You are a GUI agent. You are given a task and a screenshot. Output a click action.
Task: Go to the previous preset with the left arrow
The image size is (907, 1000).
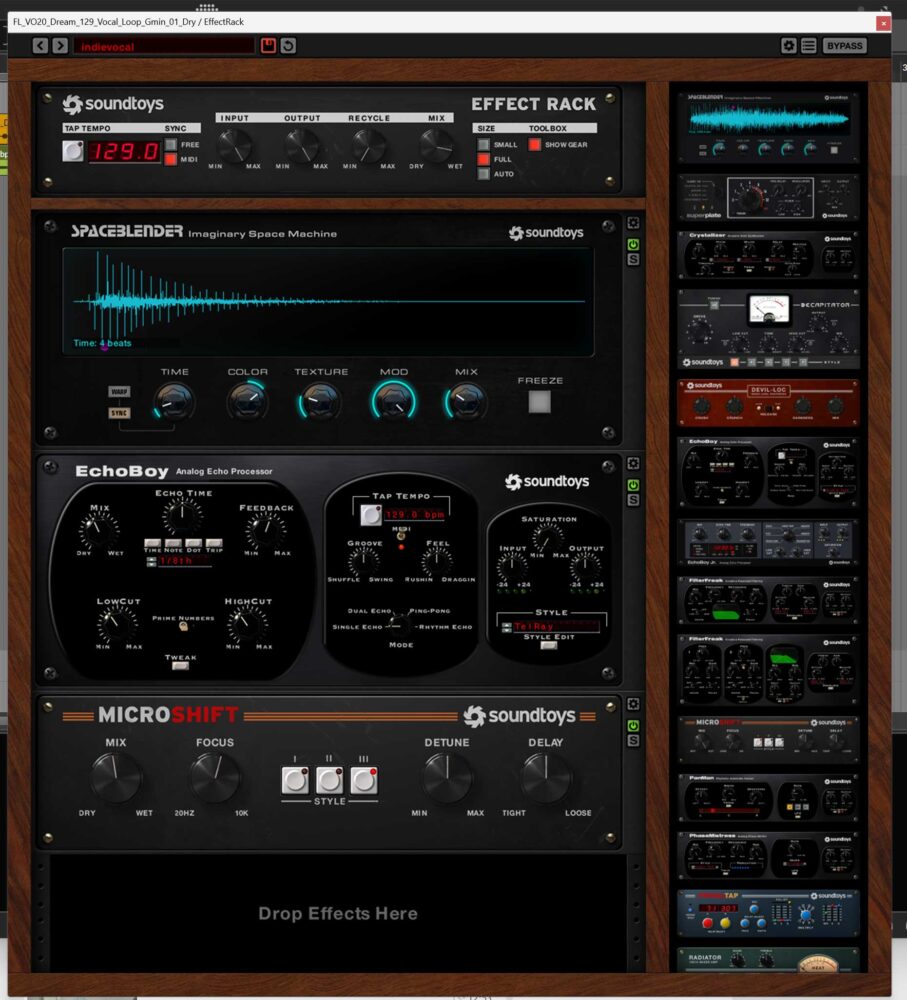point(40,46)
